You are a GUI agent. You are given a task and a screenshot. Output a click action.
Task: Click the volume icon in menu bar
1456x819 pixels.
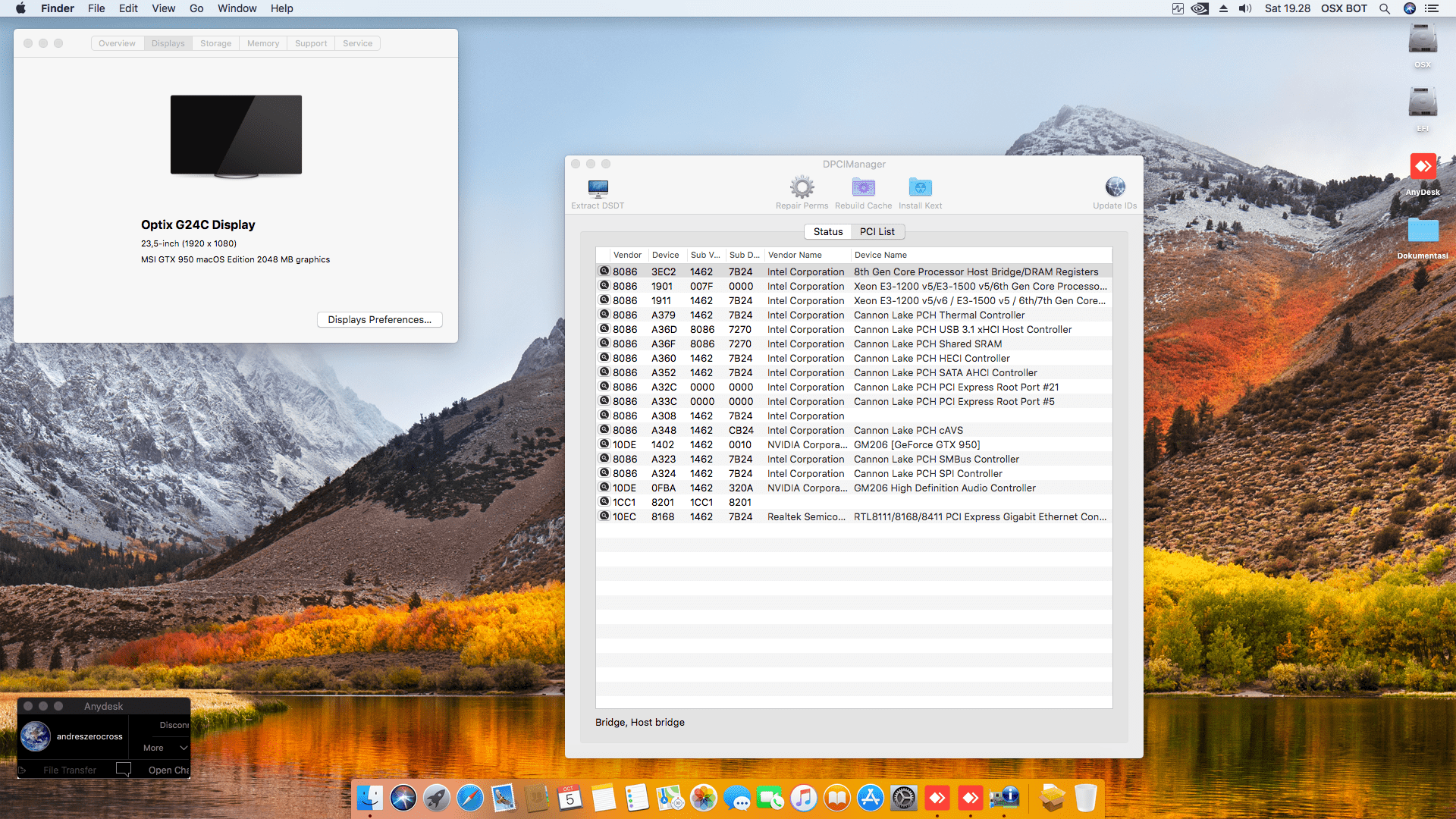click(1244, 8)
